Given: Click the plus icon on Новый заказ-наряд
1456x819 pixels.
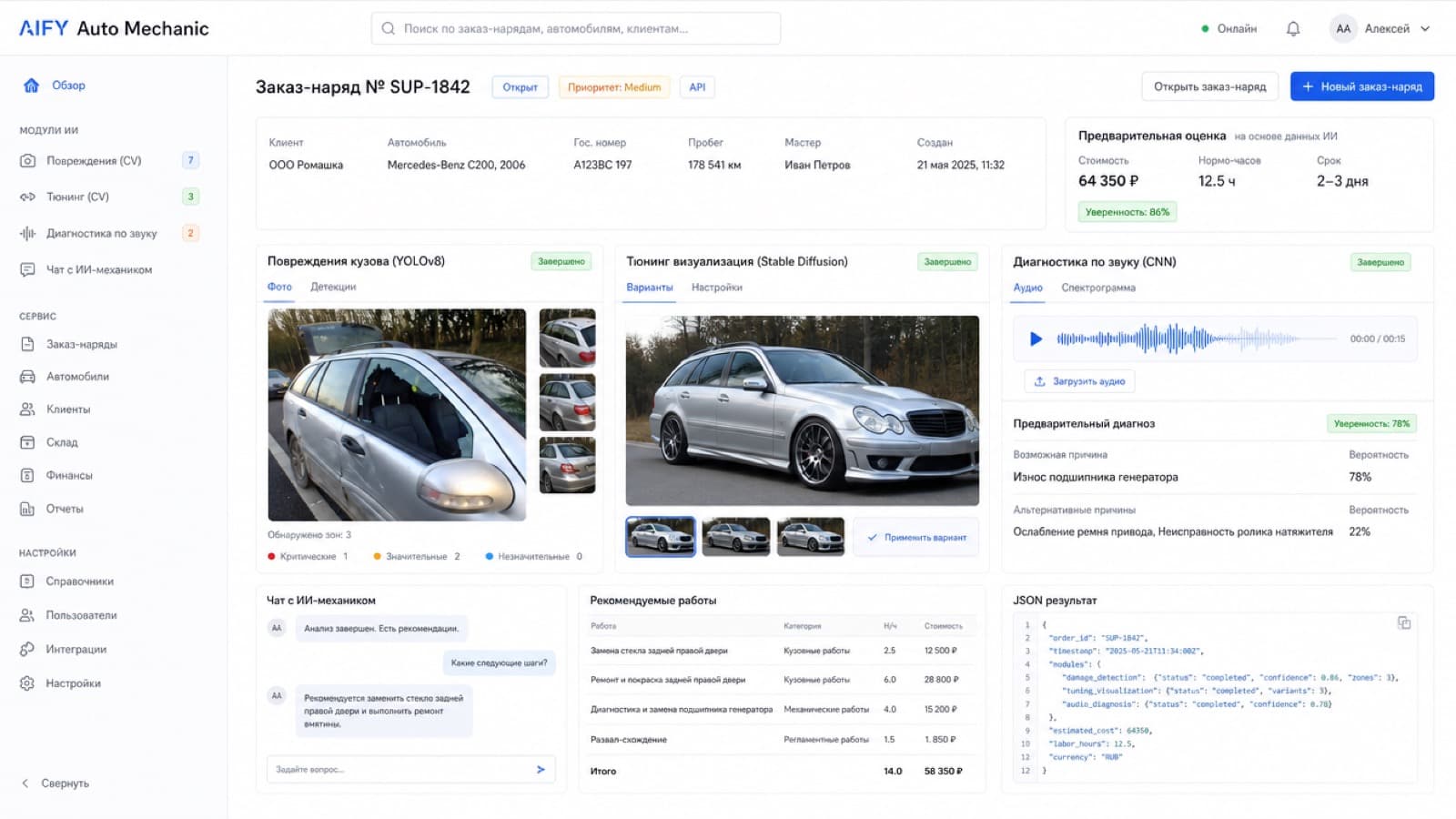Looking at the screenshot, I should 1308,86.
